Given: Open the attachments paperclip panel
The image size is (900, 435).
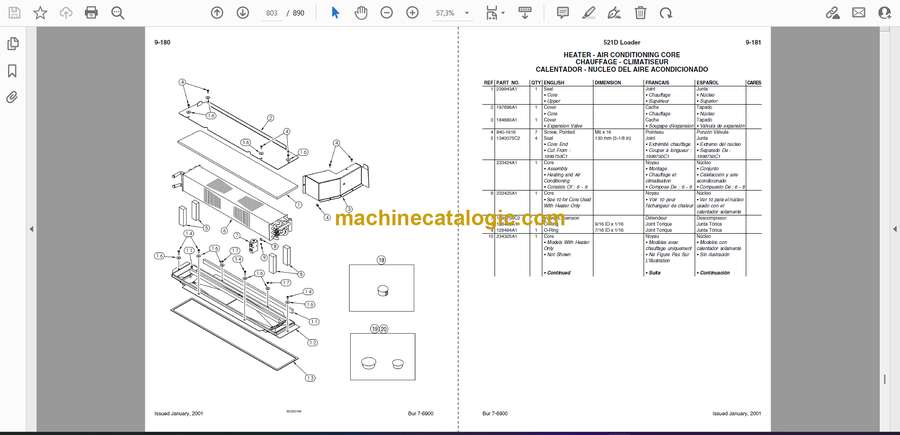Looking at the screenshot, I should pos(12,97).
